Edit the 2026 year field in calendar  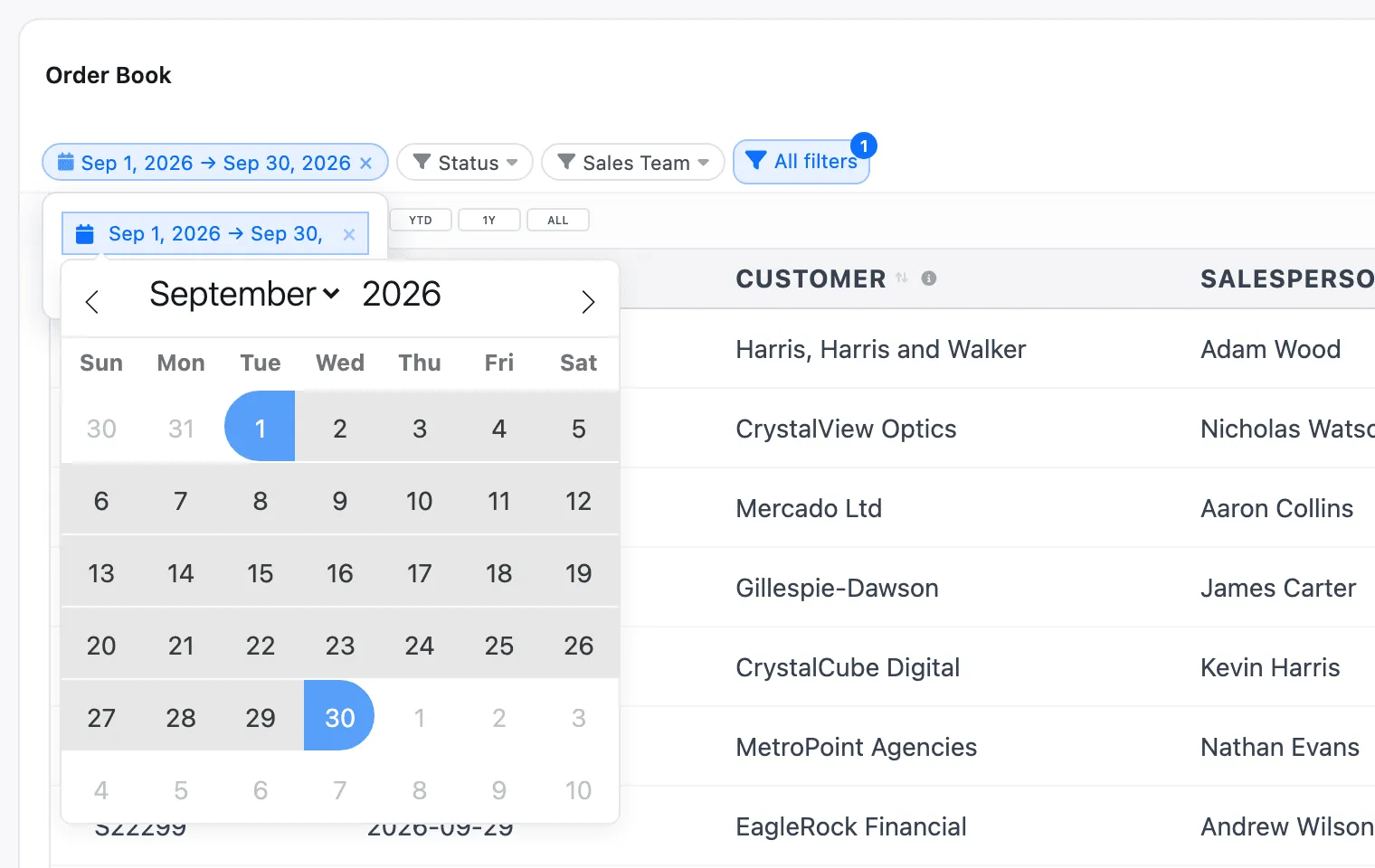402,294
